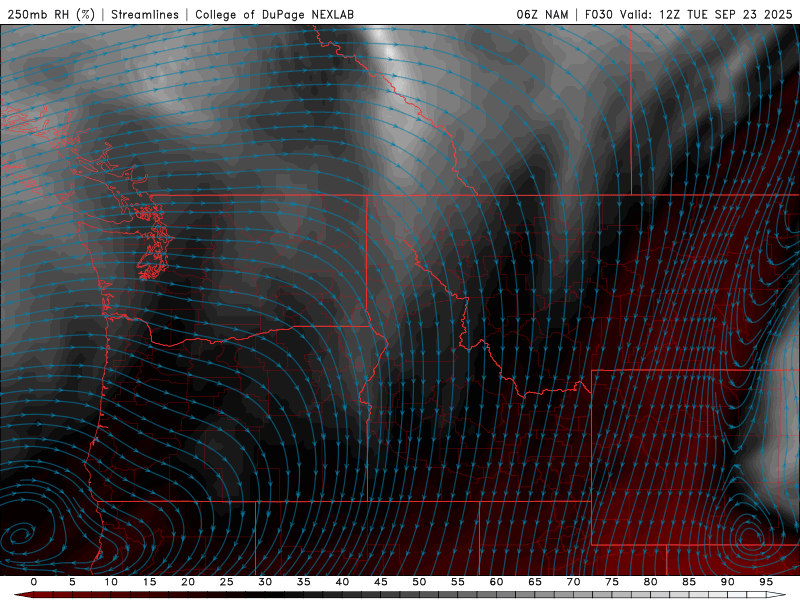Click the "250mb RH (%)" title text
Screen dimensions: 800x600
coord(52,14)
